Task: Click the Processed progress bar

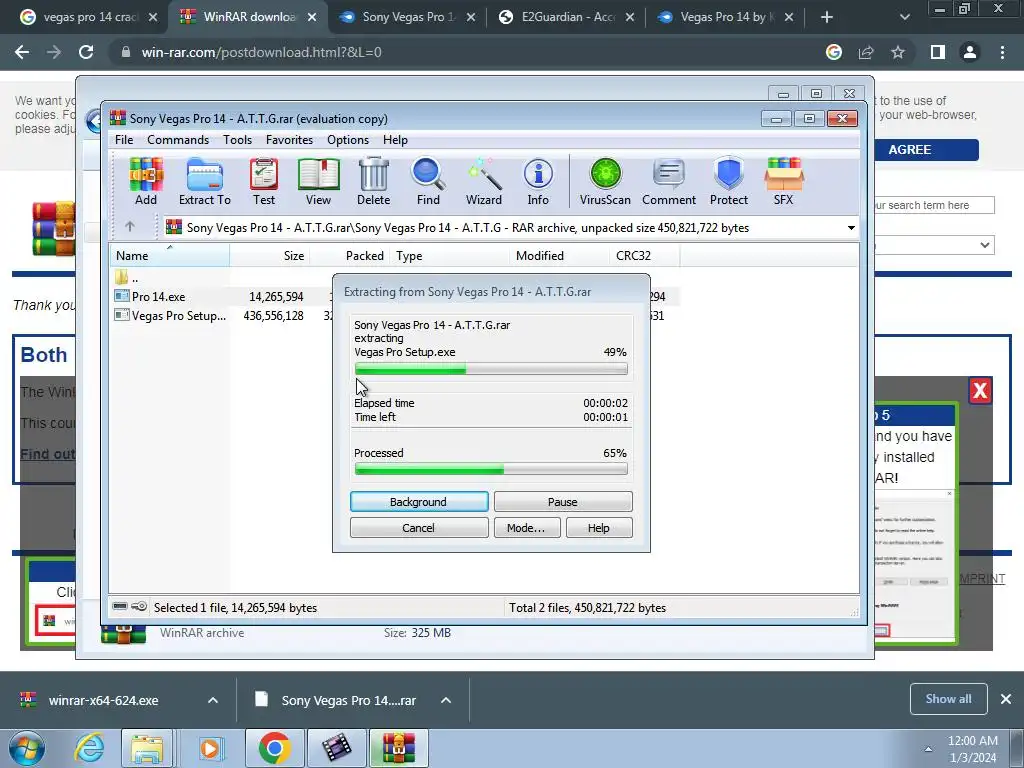Action: pyautogui.click(x=491, y=469)
